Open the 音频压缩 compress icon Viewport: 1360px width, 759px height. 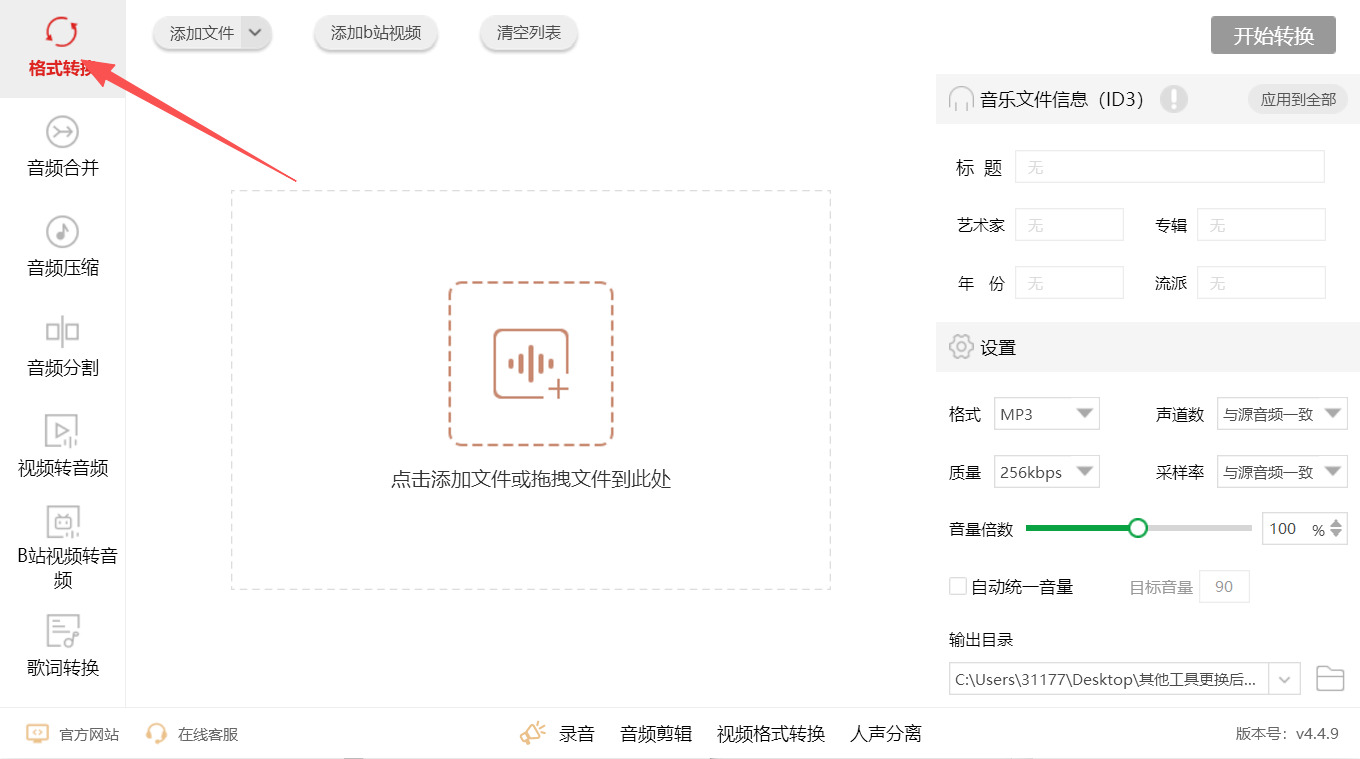pos(62,232)
